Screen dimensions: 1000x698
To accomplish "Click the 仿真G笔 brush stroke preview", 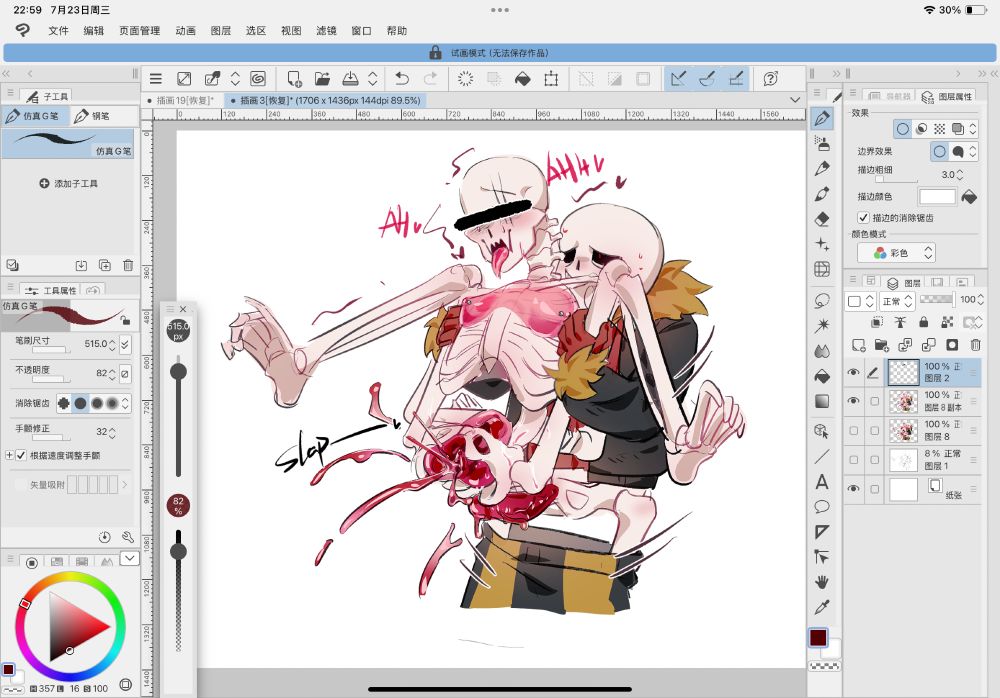I will click(68, 144).
